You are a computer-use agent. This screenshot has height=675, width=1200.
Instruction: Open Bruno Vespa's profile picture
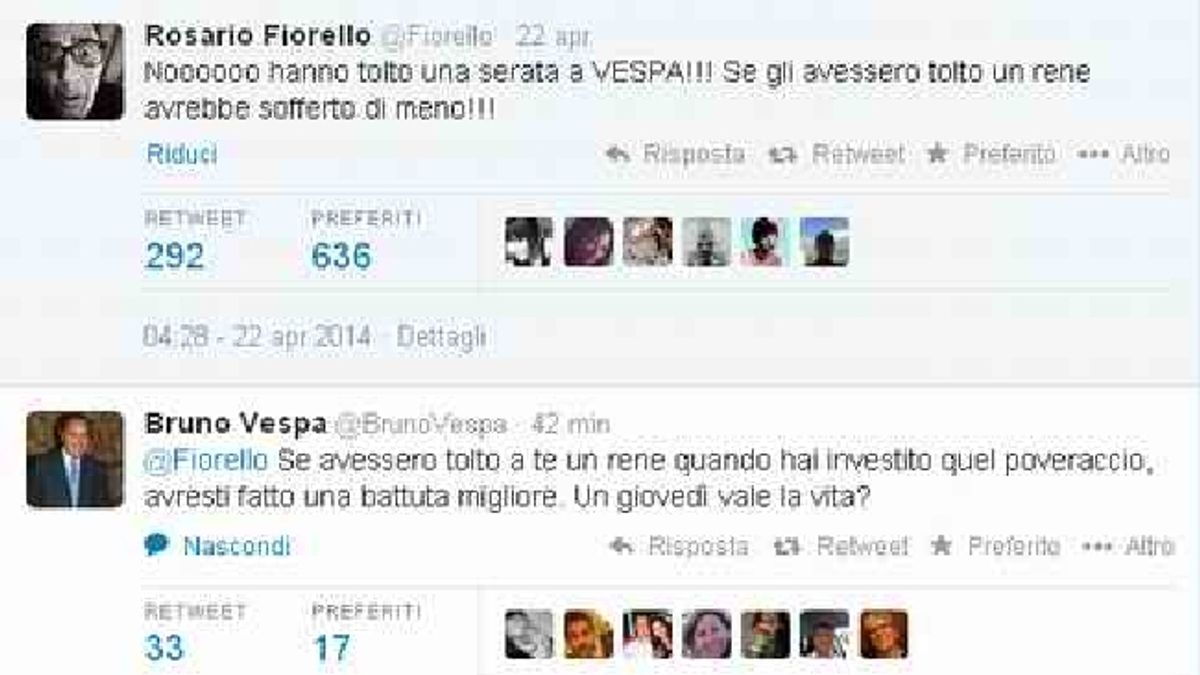point(74,459)
